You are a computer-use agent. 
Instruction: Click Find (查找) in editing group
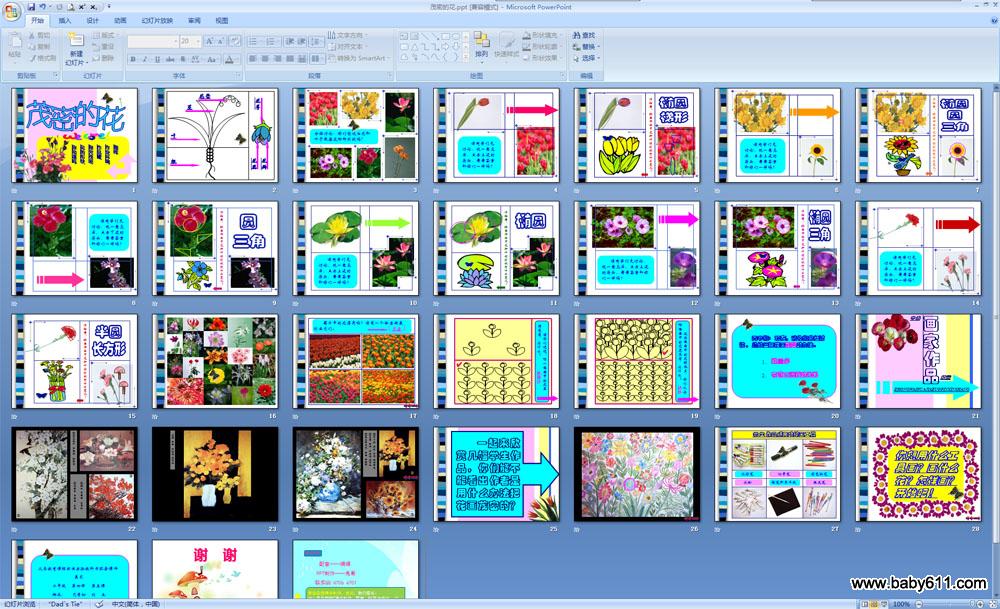pyautogui.click(x=584, y=36)
